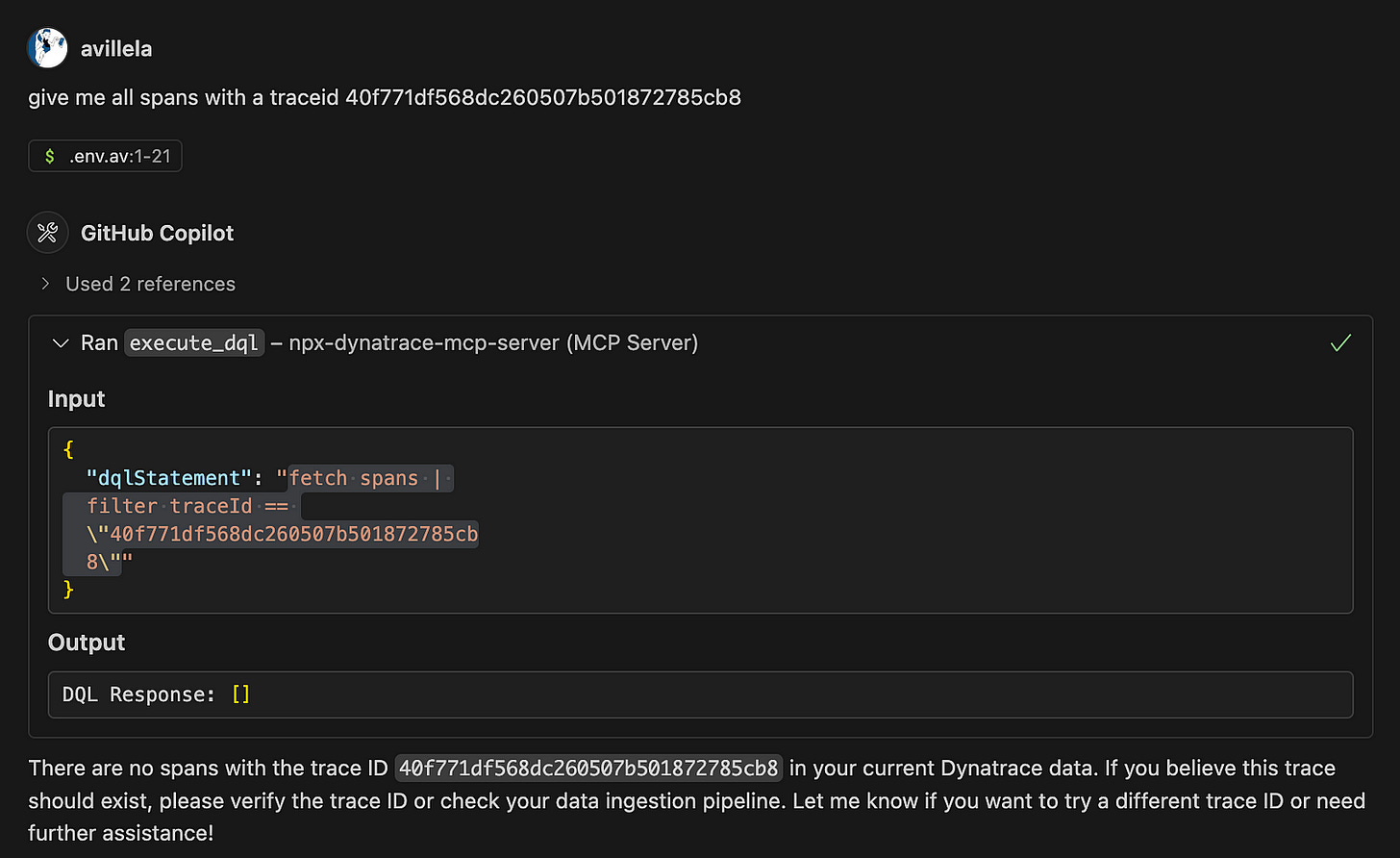Click the user prompt message text
The image size is (1400, 858).
(x=385, y=97)
